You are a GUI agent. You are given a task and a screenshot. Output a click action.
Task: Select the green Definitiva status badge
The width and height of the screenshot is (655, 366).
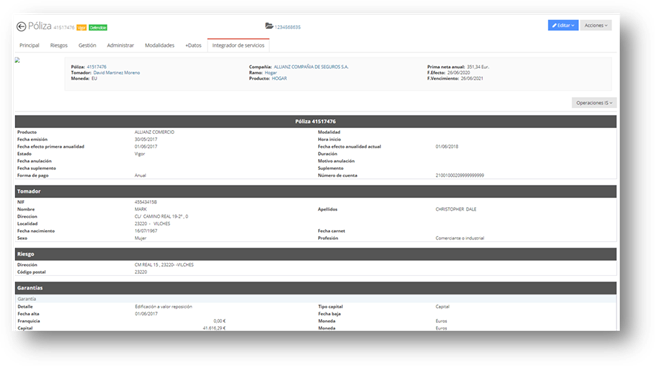coord(98,28)
